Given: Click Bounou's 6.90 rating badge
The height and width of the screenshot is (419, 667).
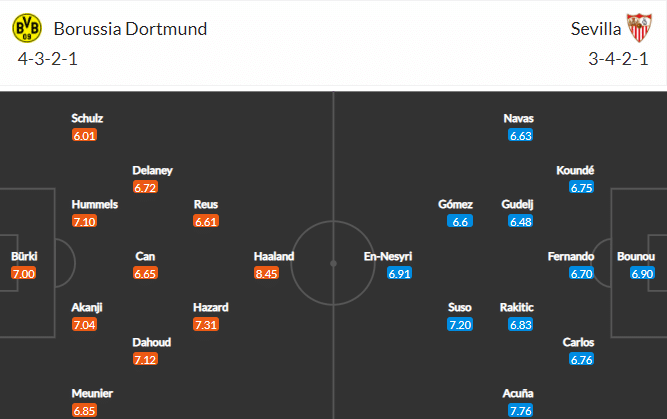Looking at the screenshot, I should click(642, 273).
